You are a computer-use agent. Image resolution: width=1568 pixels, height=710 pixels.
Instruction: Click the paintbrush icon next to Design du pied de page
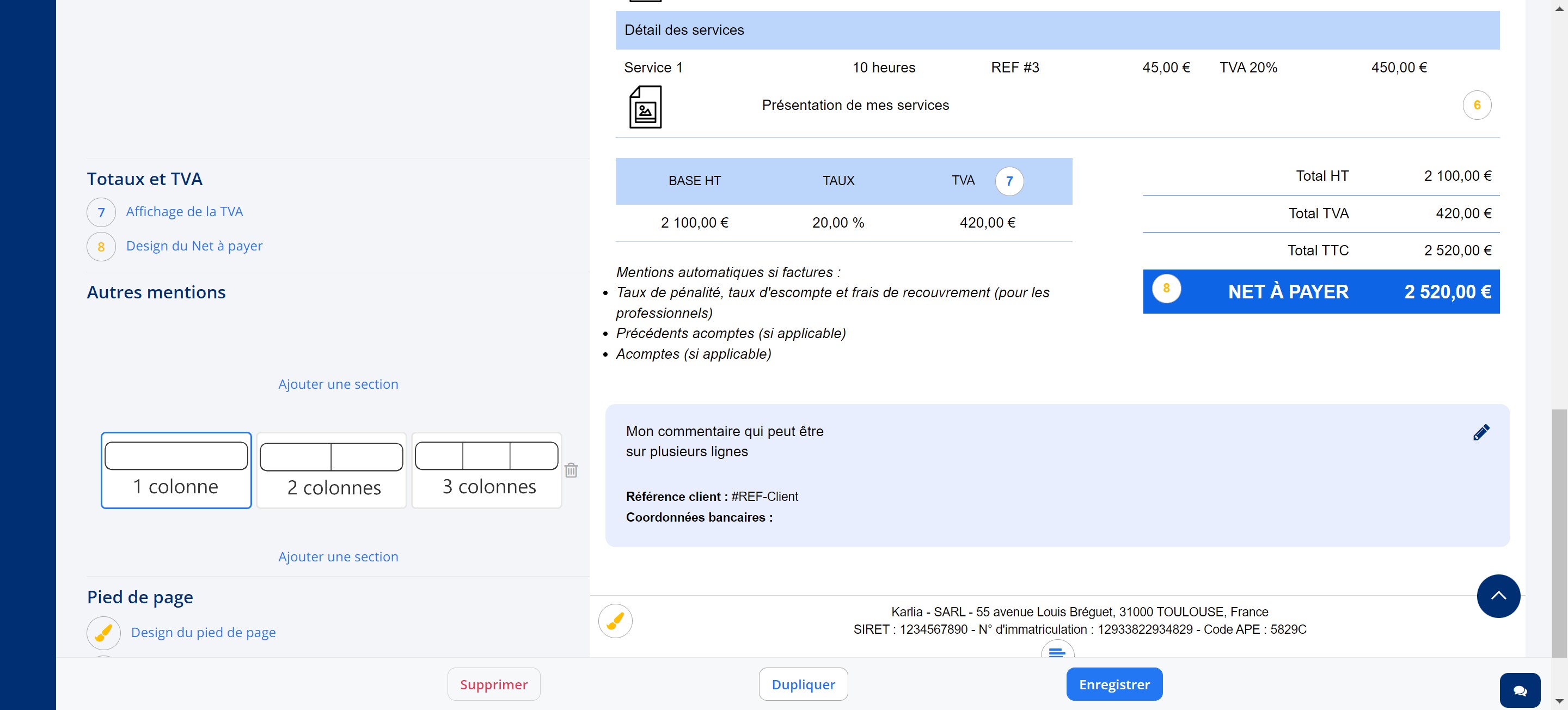click(103, 632)
